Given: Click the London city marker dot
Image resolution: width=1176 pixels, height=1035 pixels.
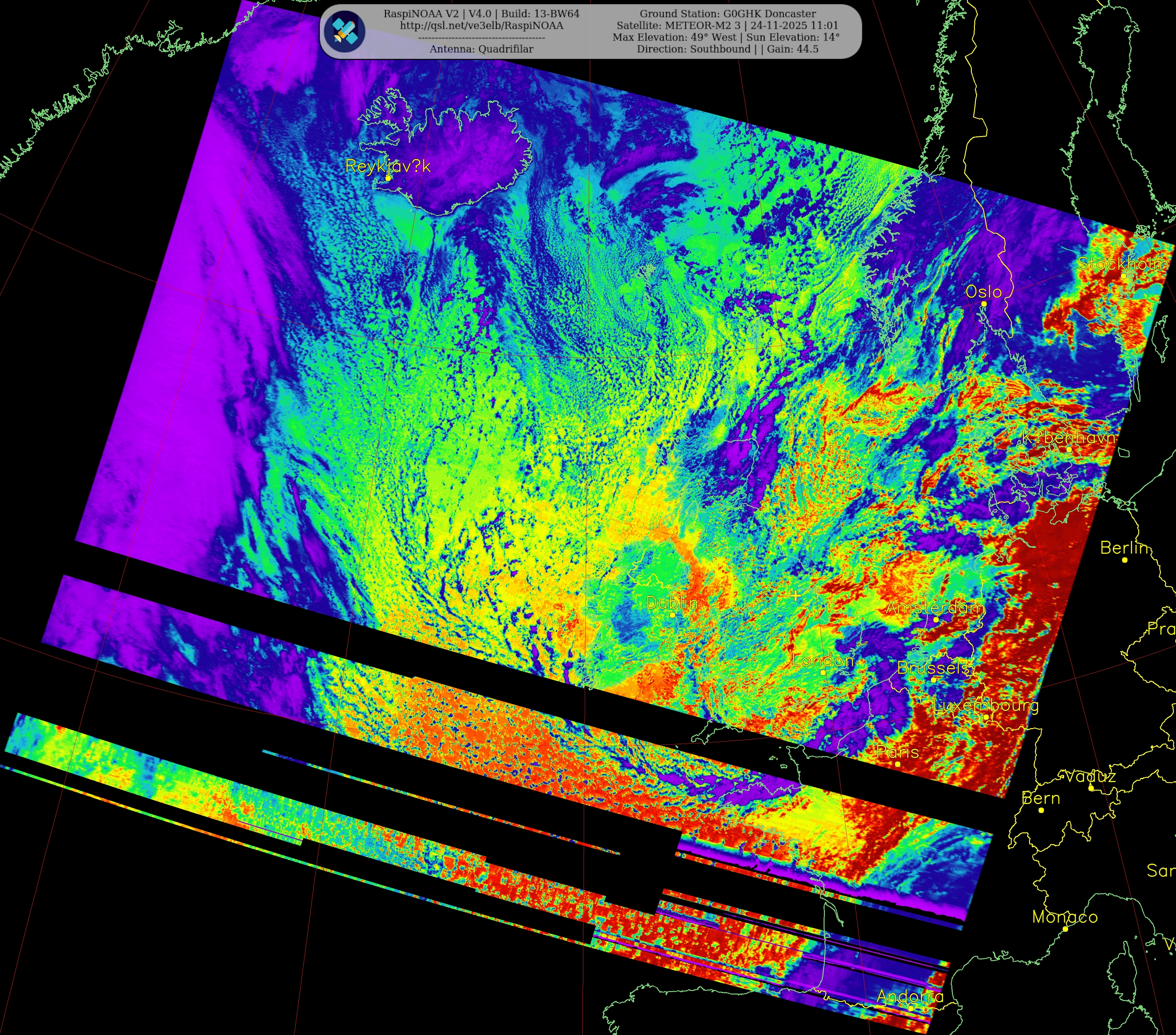Looking at the screenshot, I should point(823,672).
